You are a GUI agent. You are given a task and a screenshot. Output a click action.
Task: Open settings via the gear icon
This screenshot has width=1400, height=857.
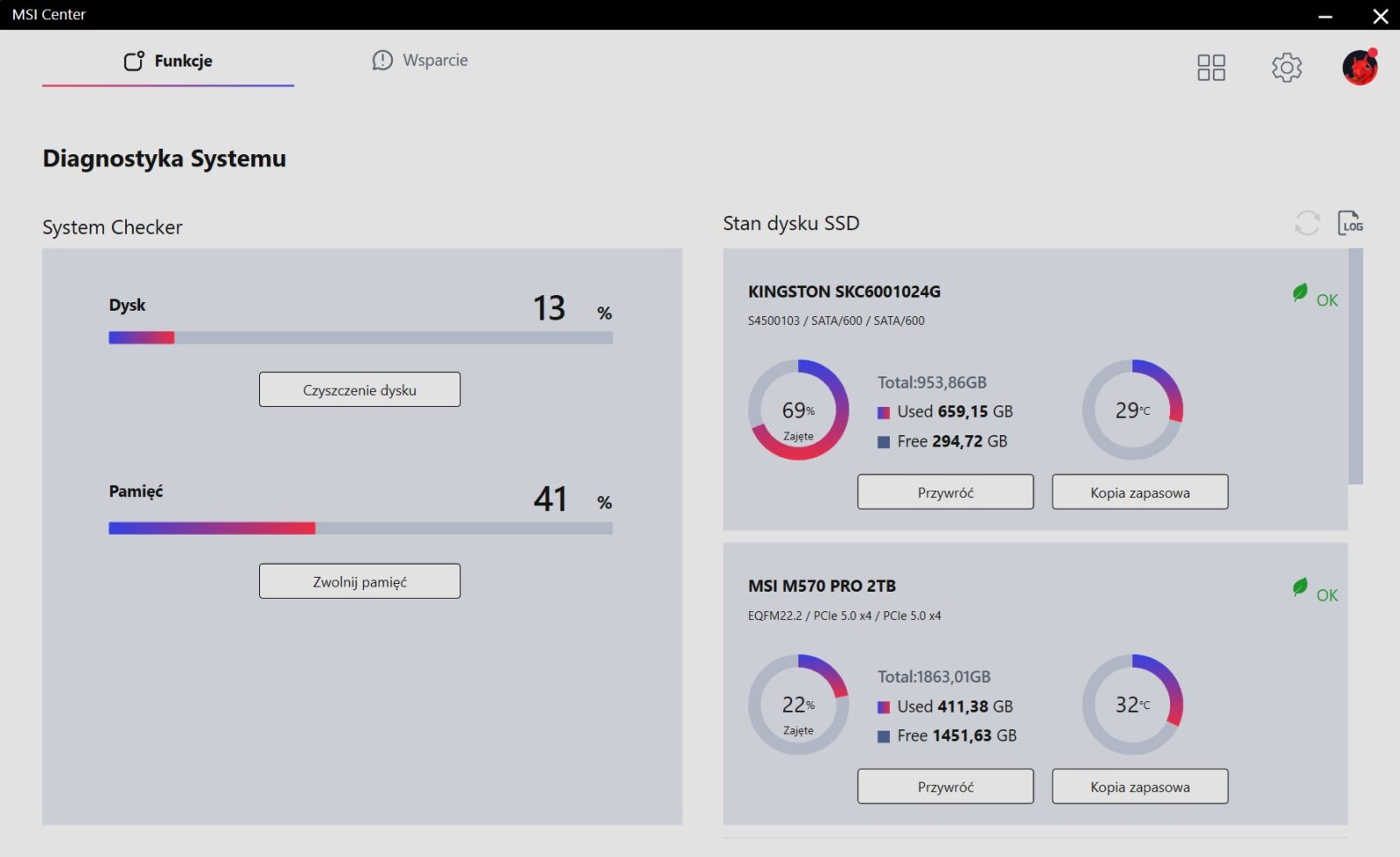point(1286,67)
